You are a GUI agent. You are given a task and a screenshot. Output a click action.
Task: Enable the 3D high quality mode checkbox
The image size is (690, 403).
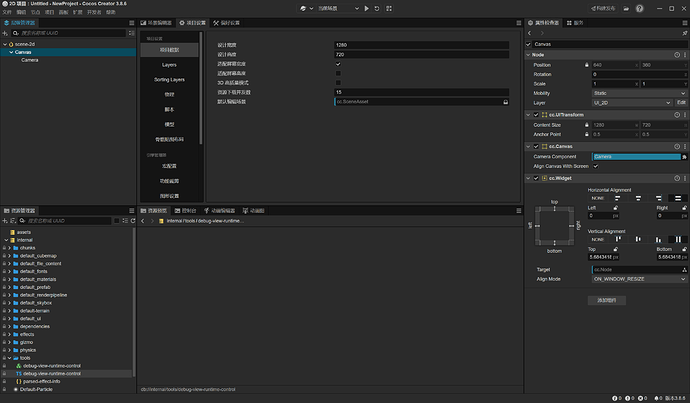coord(338,83)
